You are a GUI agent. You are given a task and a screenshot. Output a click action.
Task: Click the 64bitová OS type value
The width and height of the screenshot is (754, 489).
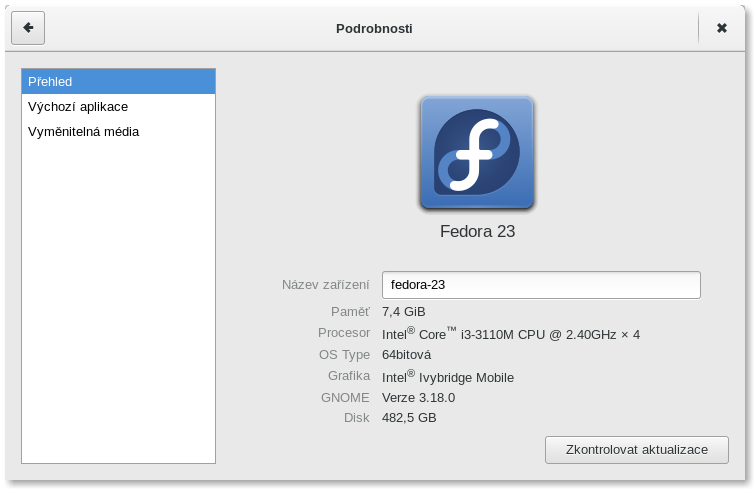coord(406,354)
